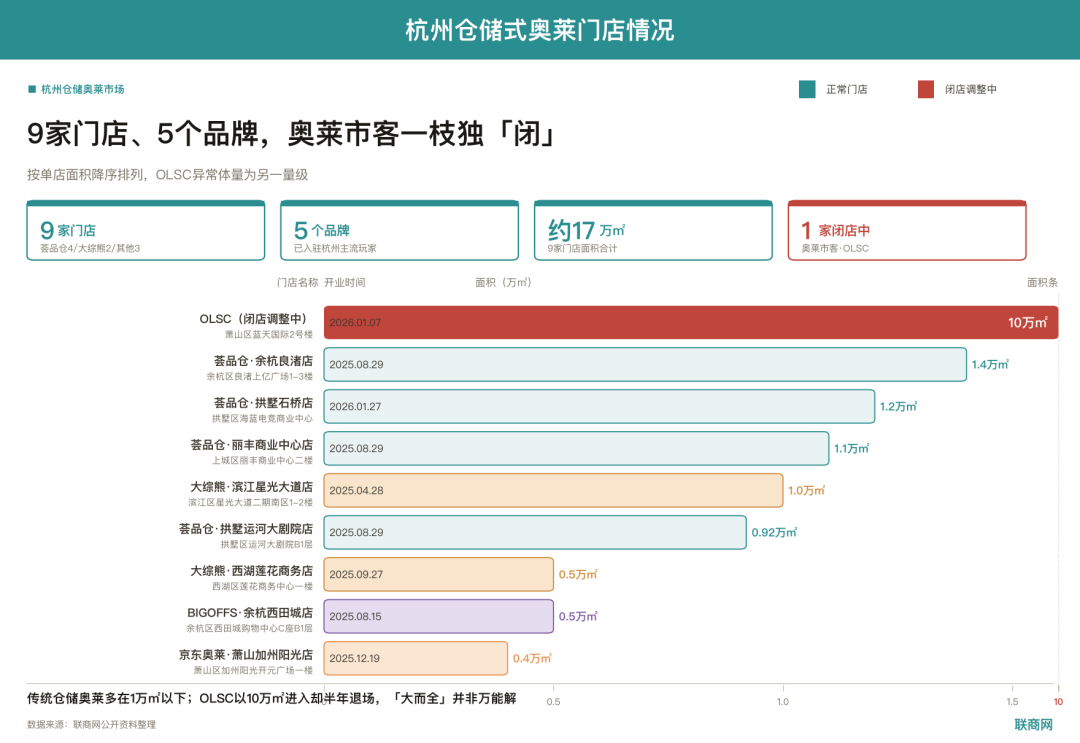Click the address 西湖区莲花商务中心一楼
The image size is (1080, 743).
[262, 587]
